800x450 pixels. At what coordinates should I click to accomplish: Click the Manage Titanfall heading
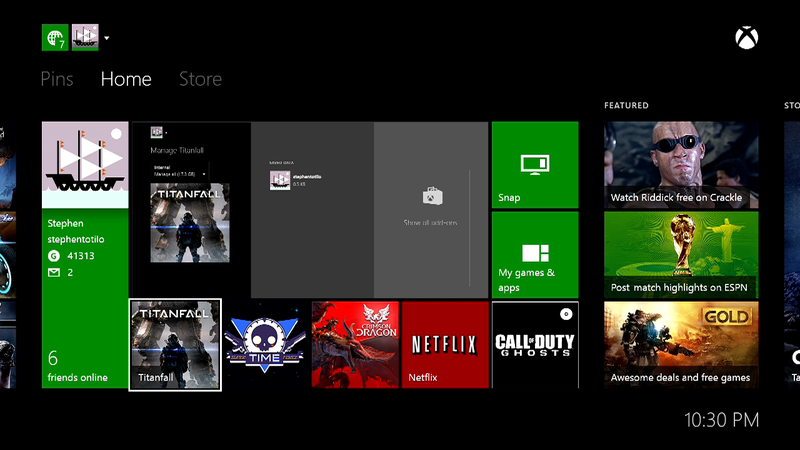[x=177, y=151]
